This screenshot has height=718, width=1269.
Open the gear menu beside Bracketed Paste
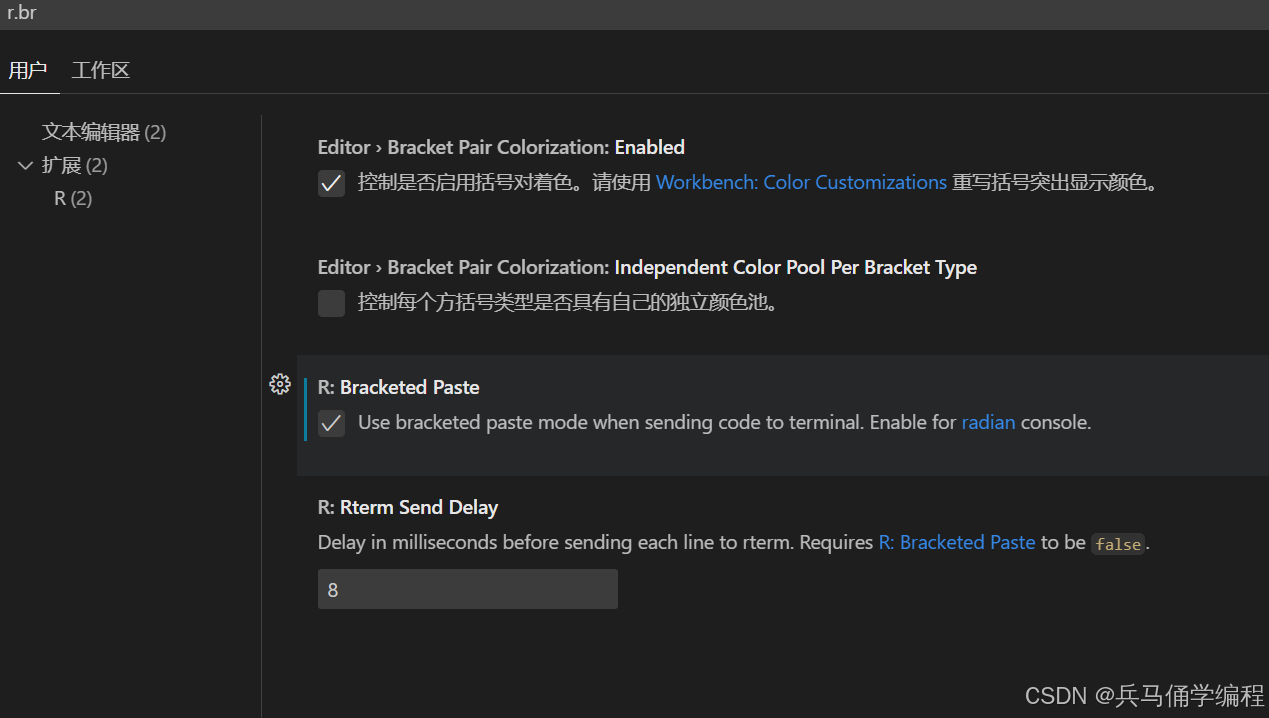pos(280,385)
